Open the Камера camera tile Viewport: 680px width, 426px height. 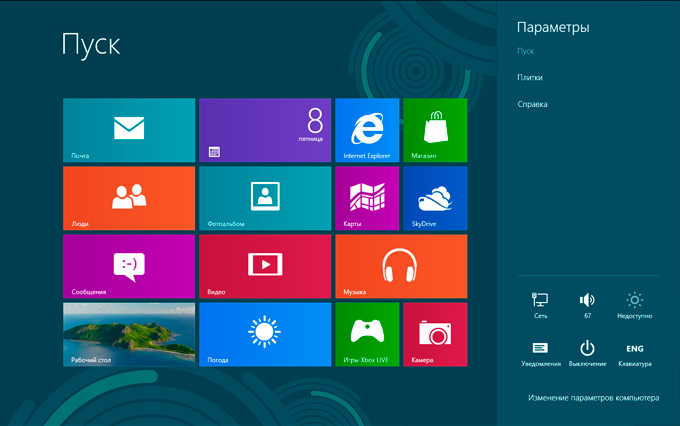[435, 334]
